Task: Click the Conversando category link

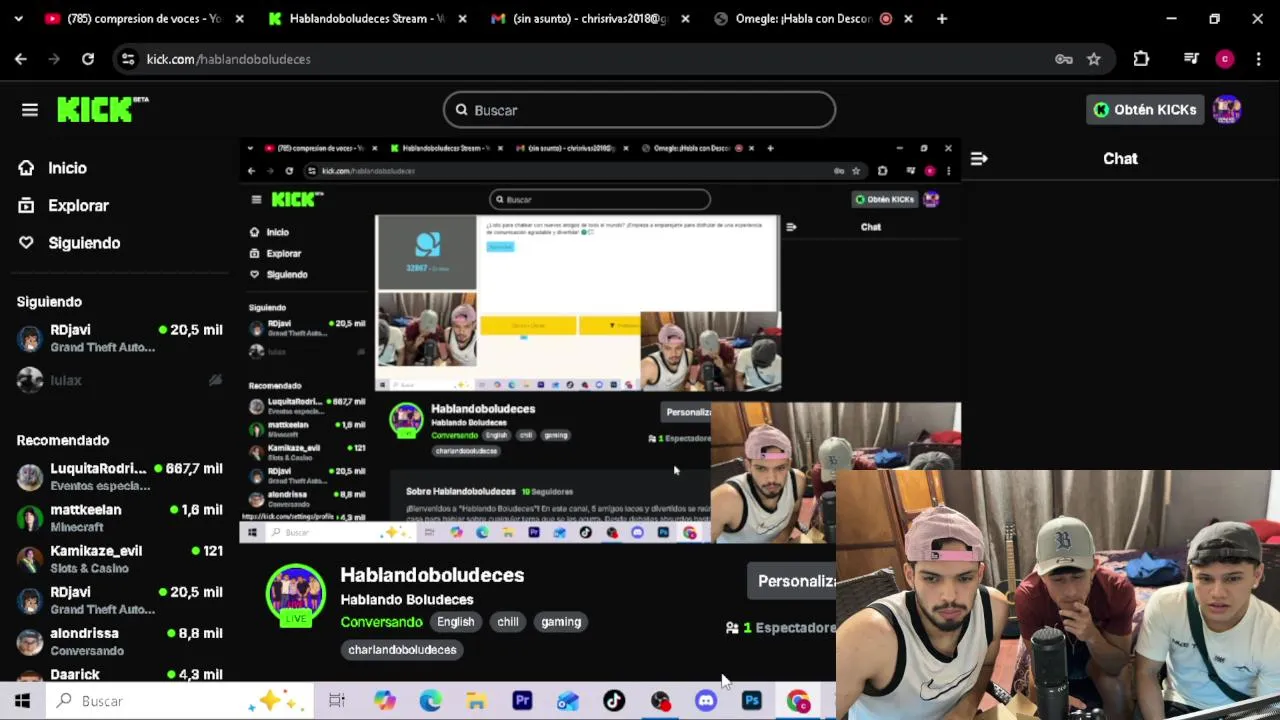Action: tap(381, 622)
